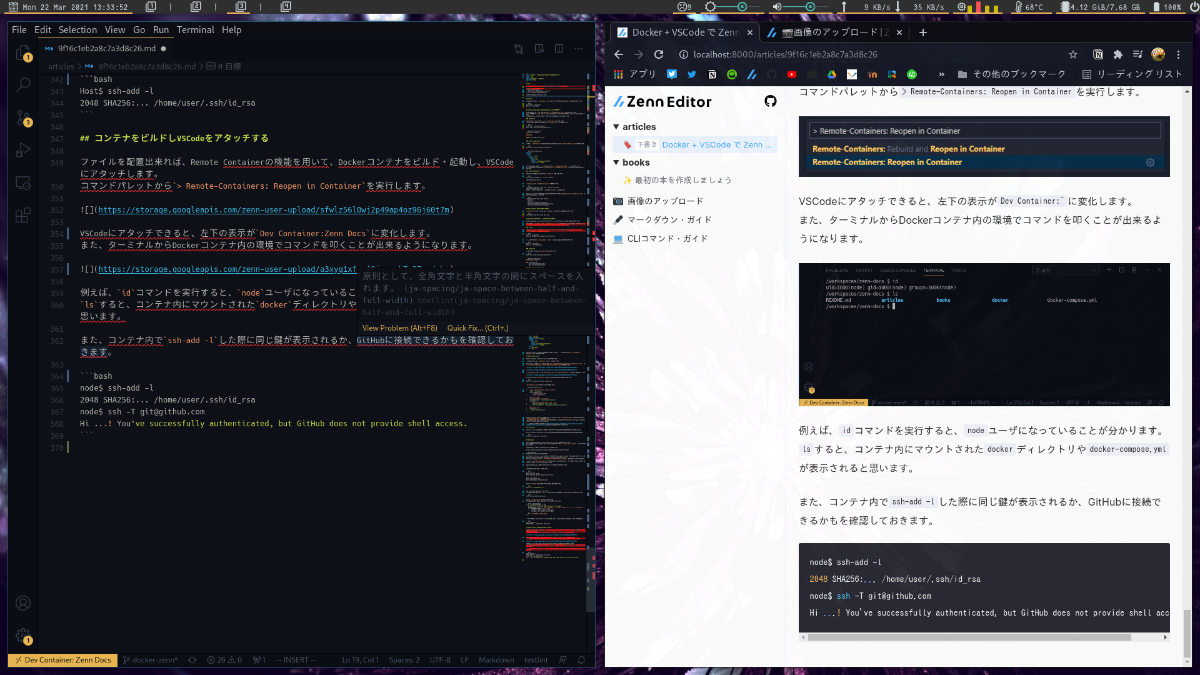Open the Edit menu in VS Code
This screenshot has width=1200, height=675.
pos(42,30)
